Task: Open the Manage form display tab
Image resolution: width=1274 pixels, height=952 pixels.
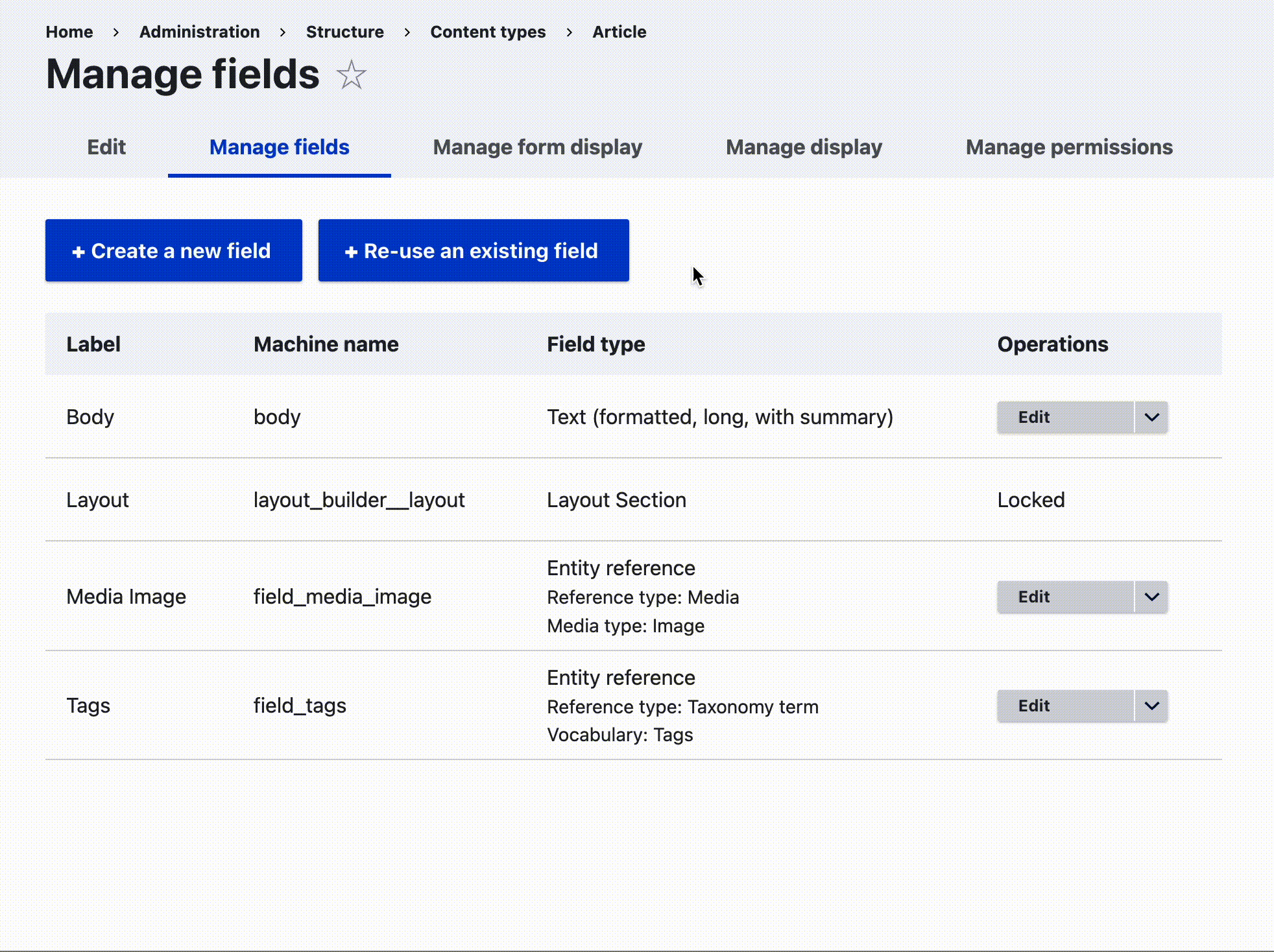Action: coord(537,147)
